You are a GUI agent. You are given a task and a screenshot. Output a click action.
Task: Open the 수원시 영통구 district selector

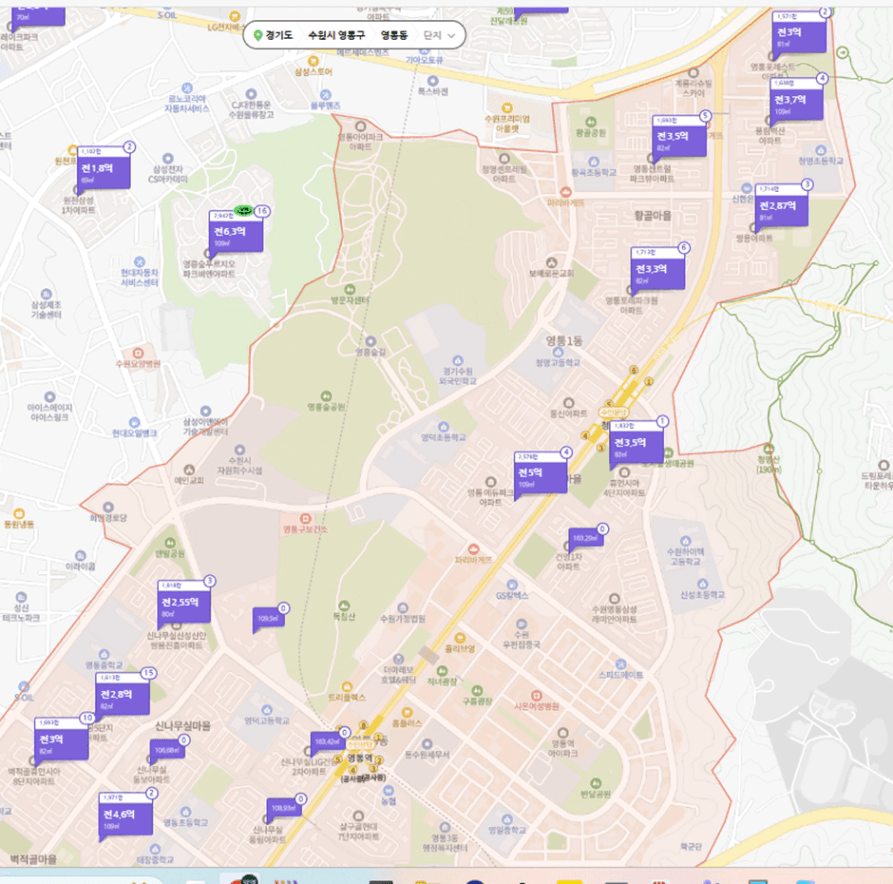pyautogui.click(x=336, y=35)
